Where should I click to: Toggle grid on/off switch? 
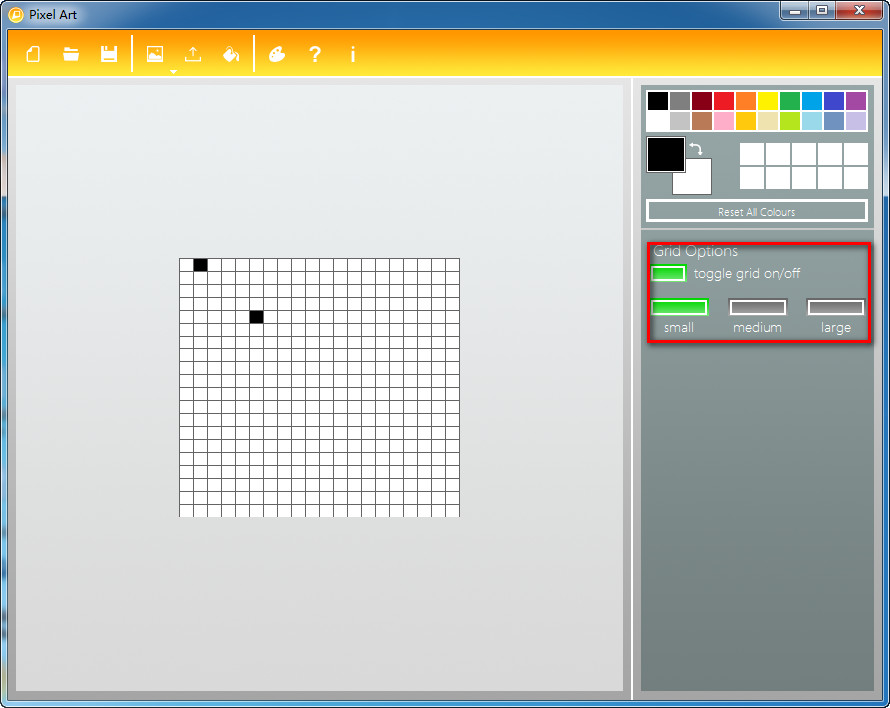pos(668,274)
